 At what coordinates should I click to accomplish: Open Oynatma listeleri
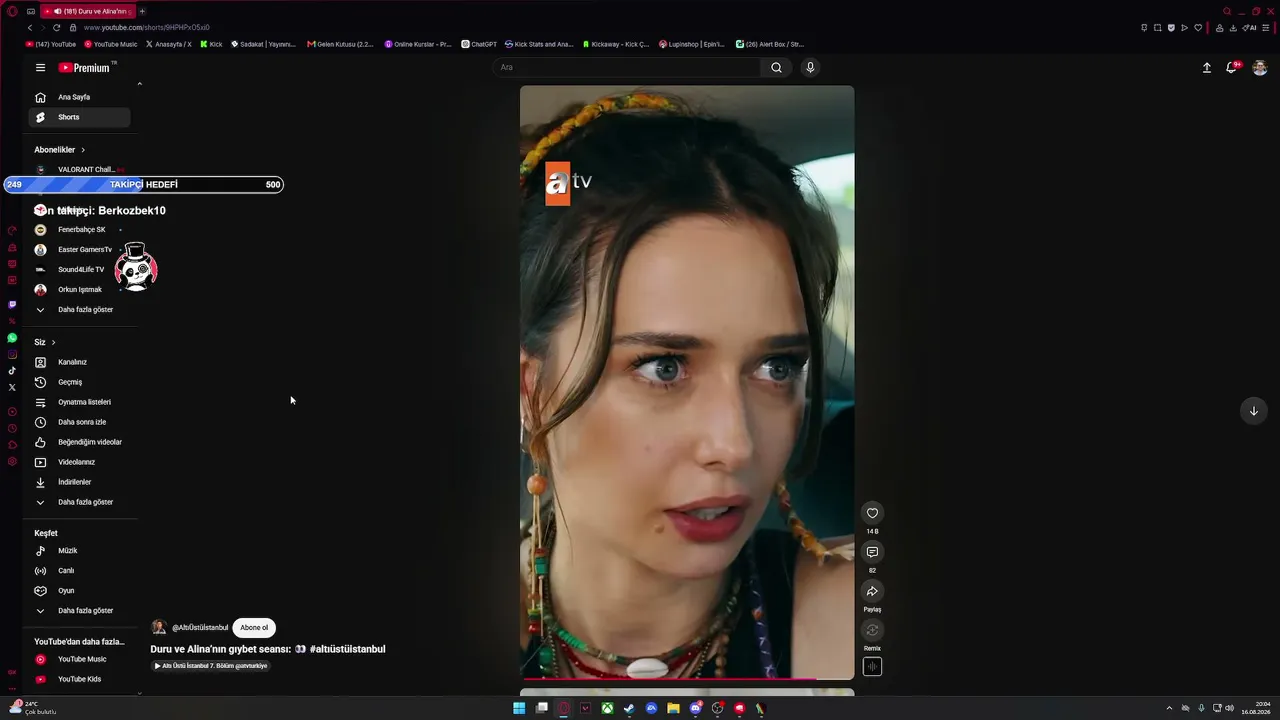(x=80, y=402)
